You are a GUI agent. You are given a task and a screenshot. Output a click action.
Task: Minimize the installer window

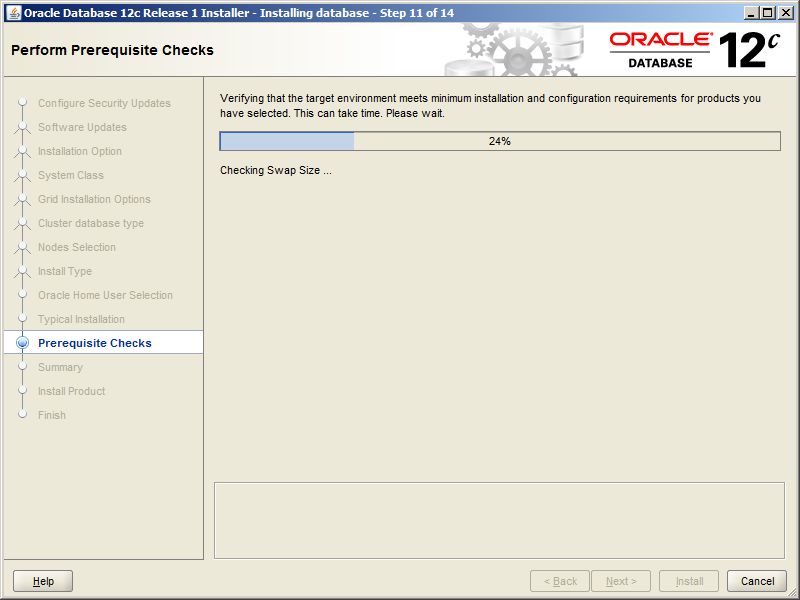[750, 13]
